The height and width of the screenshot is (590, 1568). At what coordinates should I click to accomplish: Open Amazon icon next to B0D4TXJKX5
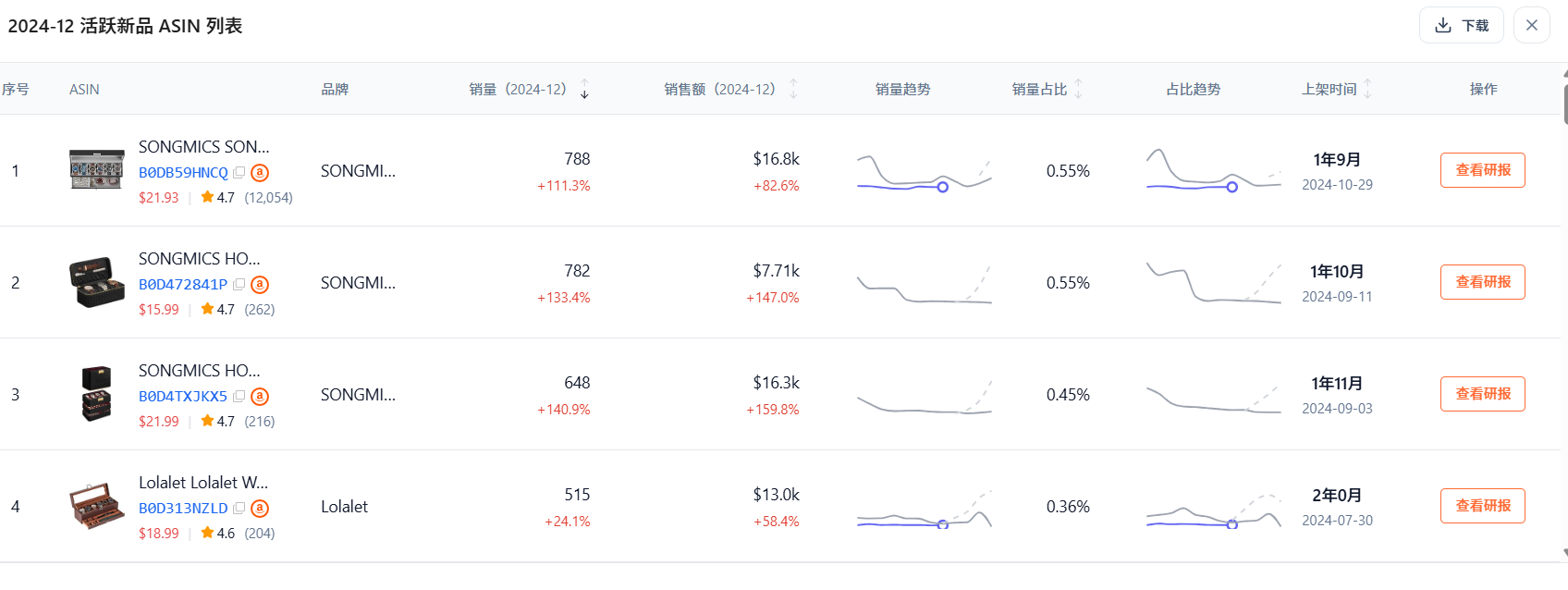pyautogui.click(x=260, y=396)
